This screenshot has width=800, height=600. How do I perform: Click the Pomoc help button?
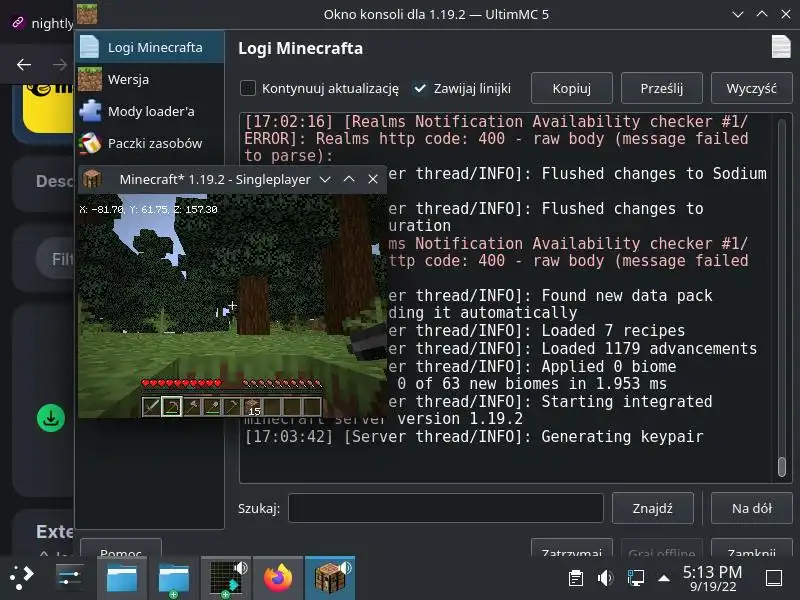pyautogui.click(x=121, y=548)
